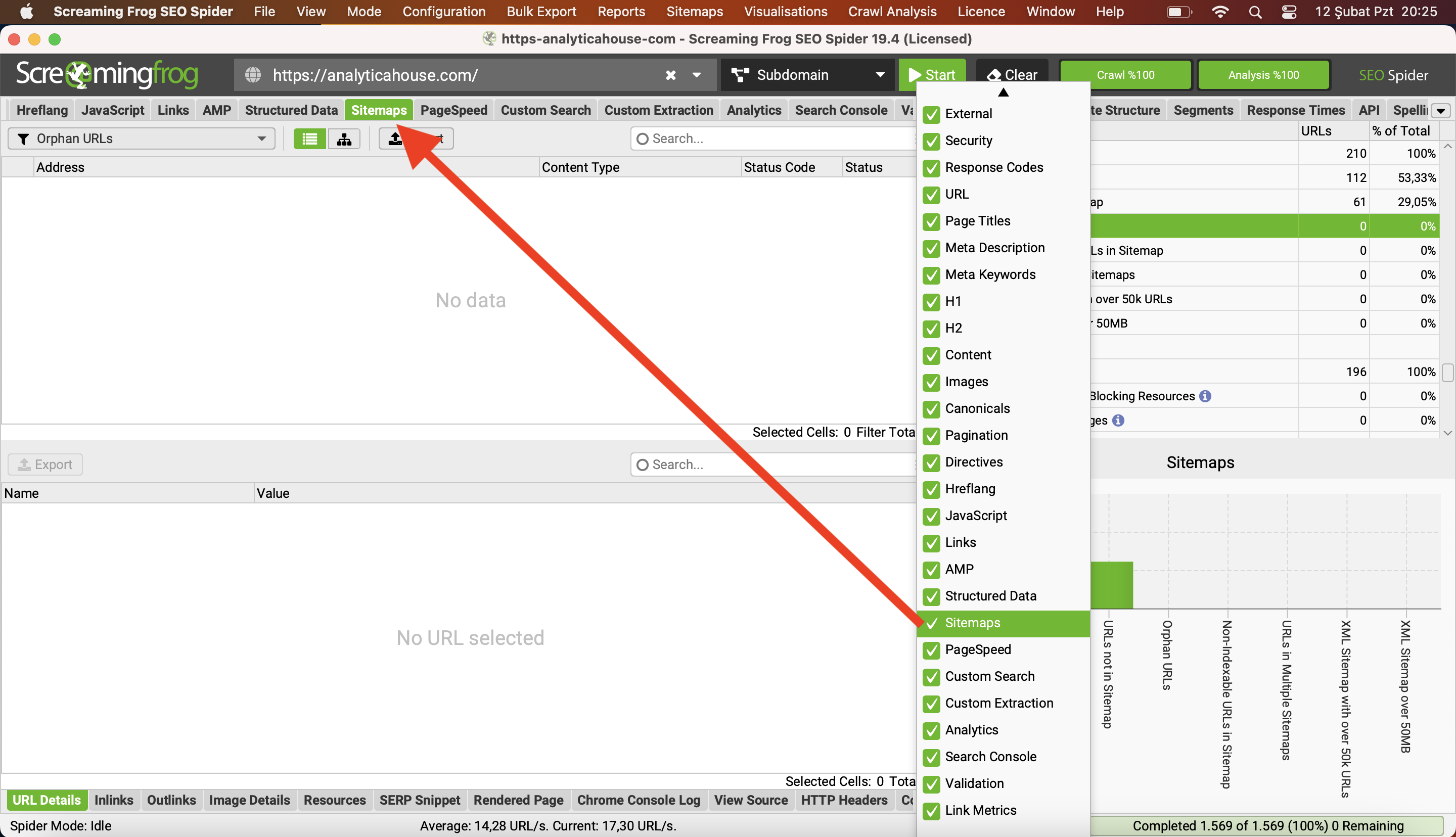Click the scroll-up triangle in tab list
Screen dimensions: 1456x837
click(x=1003, y=92)
